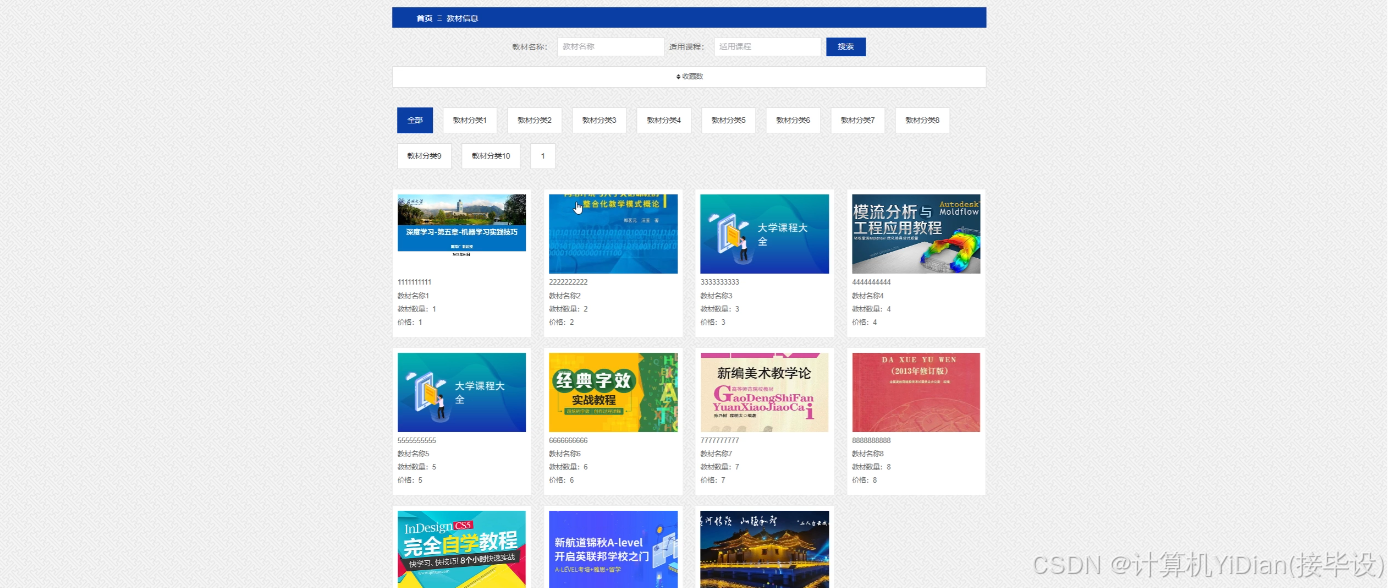This screenshot has height=588, width=1388.
Task: Select the 全部 category tab
Action: point(415,120)
